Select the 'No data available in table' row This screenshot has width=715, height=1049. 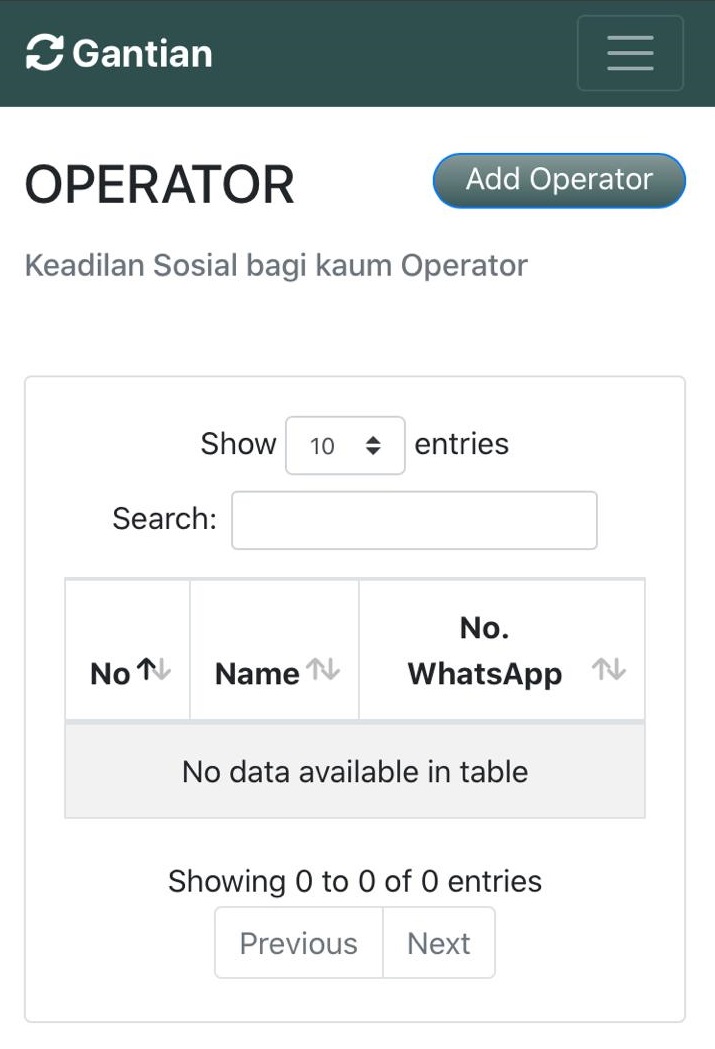click(355, 771)
